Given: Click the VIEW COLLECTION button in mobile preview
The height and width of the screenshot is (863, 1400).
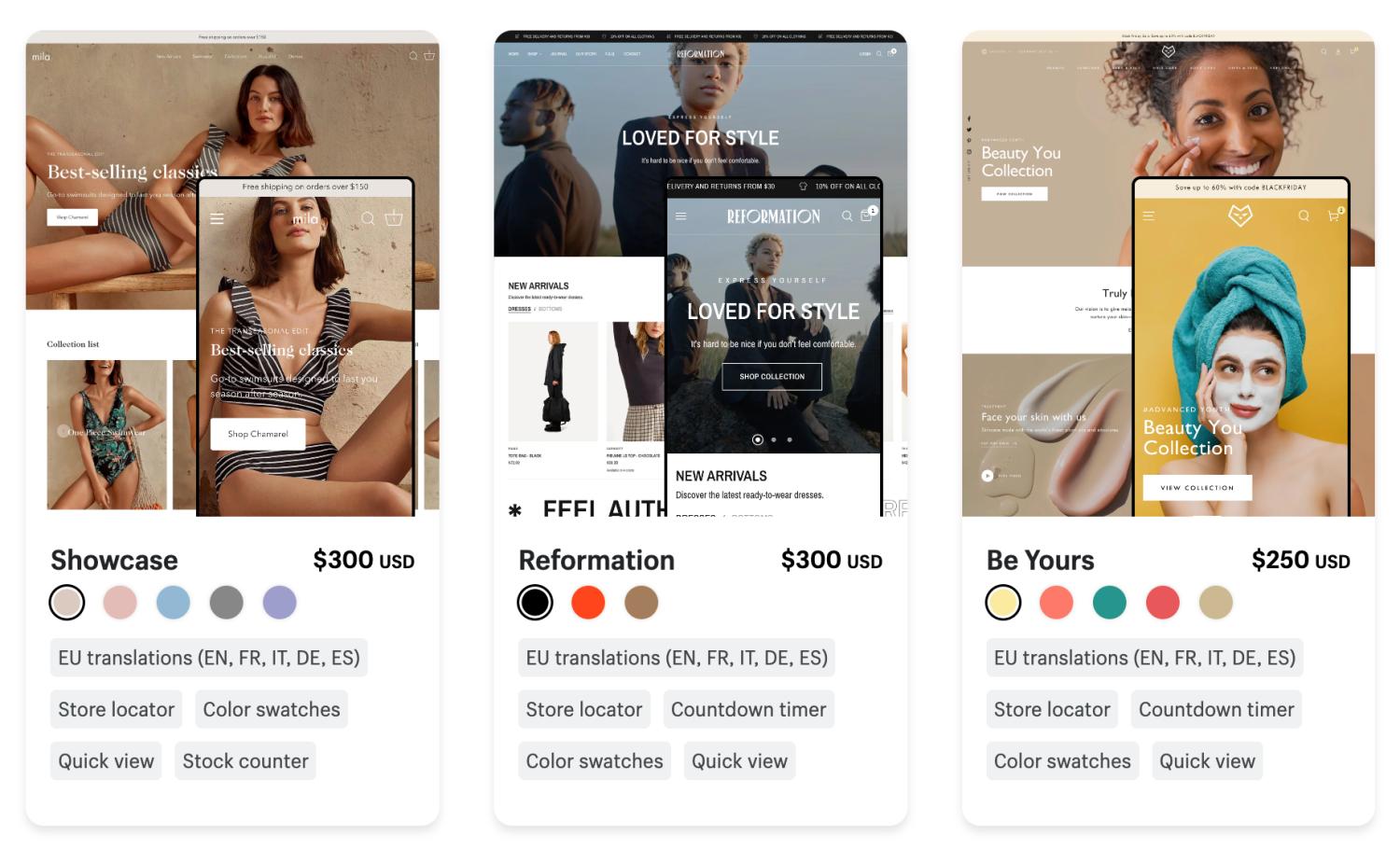Looking at the screenshot, I should click(1197, 488).
